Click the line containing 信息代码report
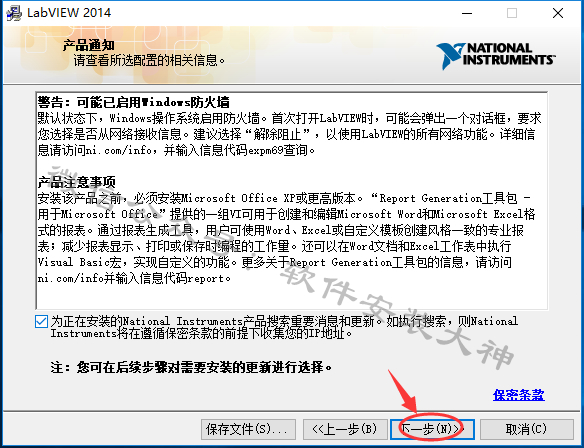Screen dimensions: 584x448 pos(134,279)
